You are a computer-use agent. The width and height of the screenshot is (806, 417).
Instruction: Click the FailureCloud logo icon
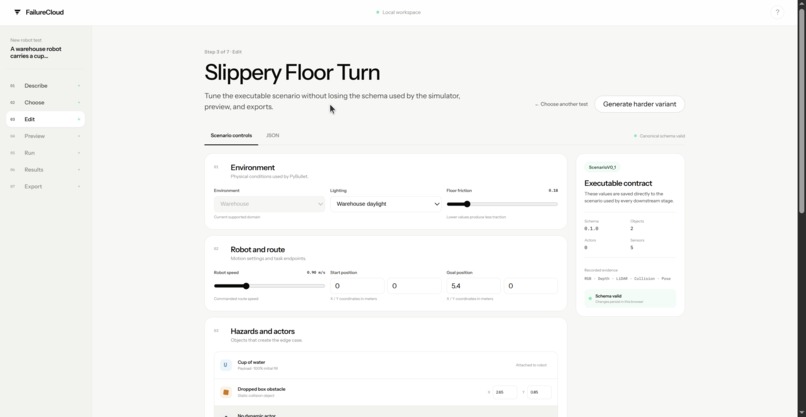click(x=17, y=12)
